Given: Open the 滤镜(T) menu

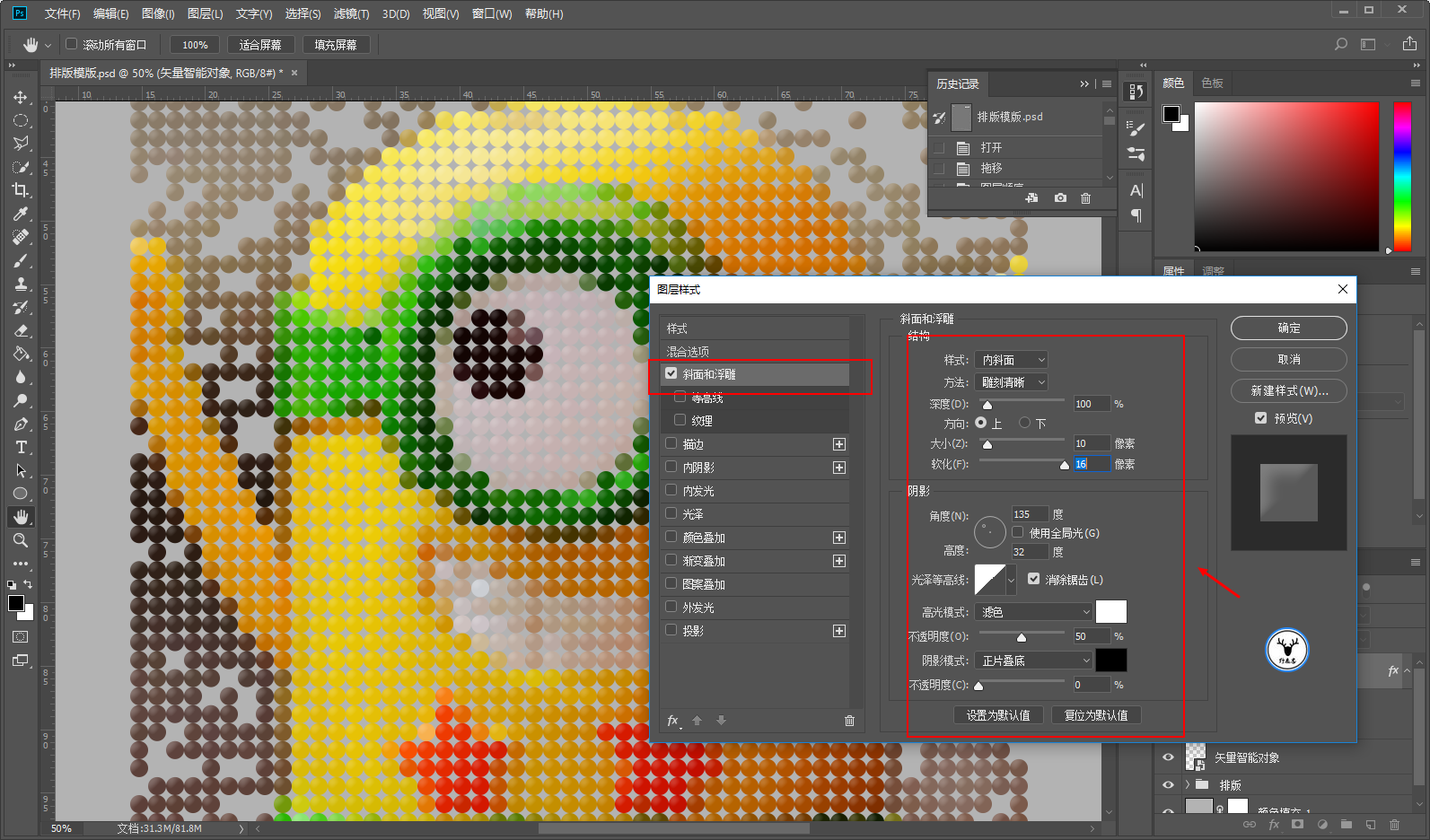Looking at the screenshot, I should point(351,13).
